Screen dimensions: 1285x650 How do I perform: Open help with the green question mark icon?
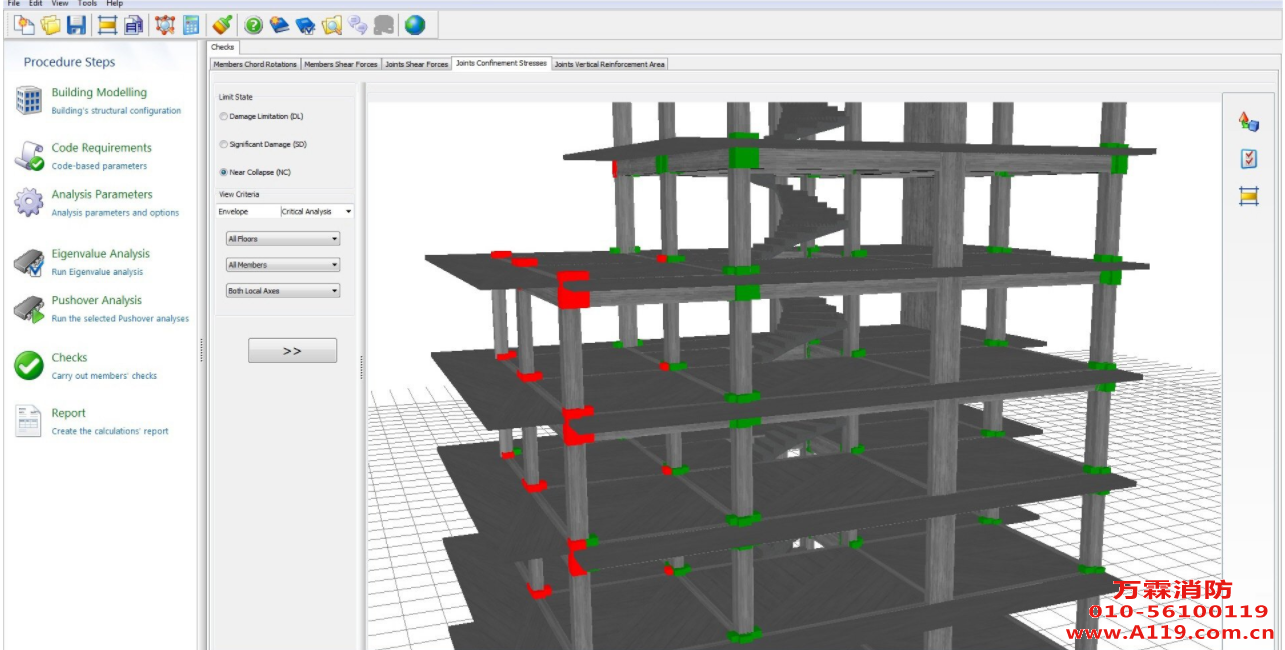254,25
